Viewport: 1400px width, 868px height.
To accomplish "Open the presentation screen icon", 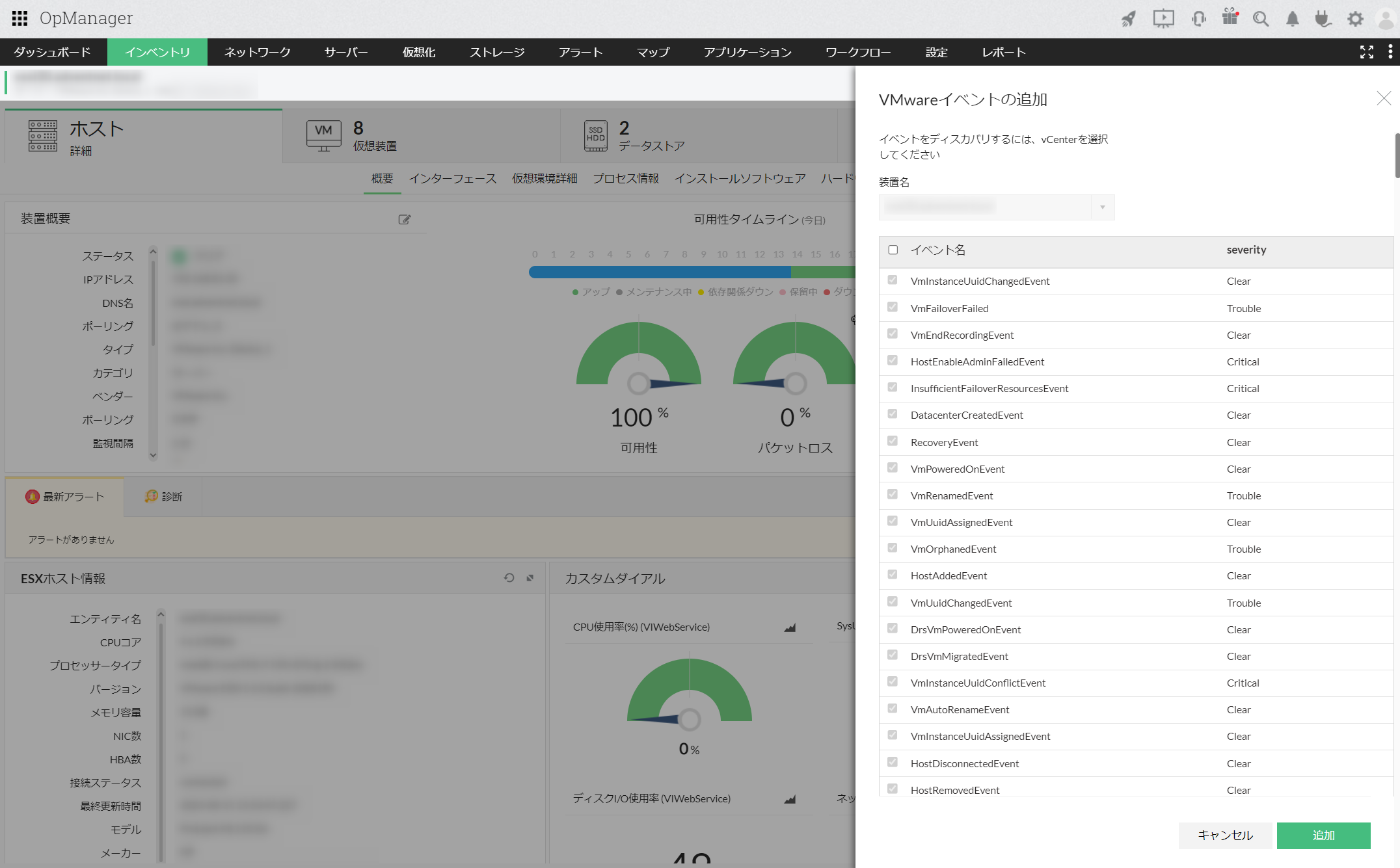I will 1163,19.
